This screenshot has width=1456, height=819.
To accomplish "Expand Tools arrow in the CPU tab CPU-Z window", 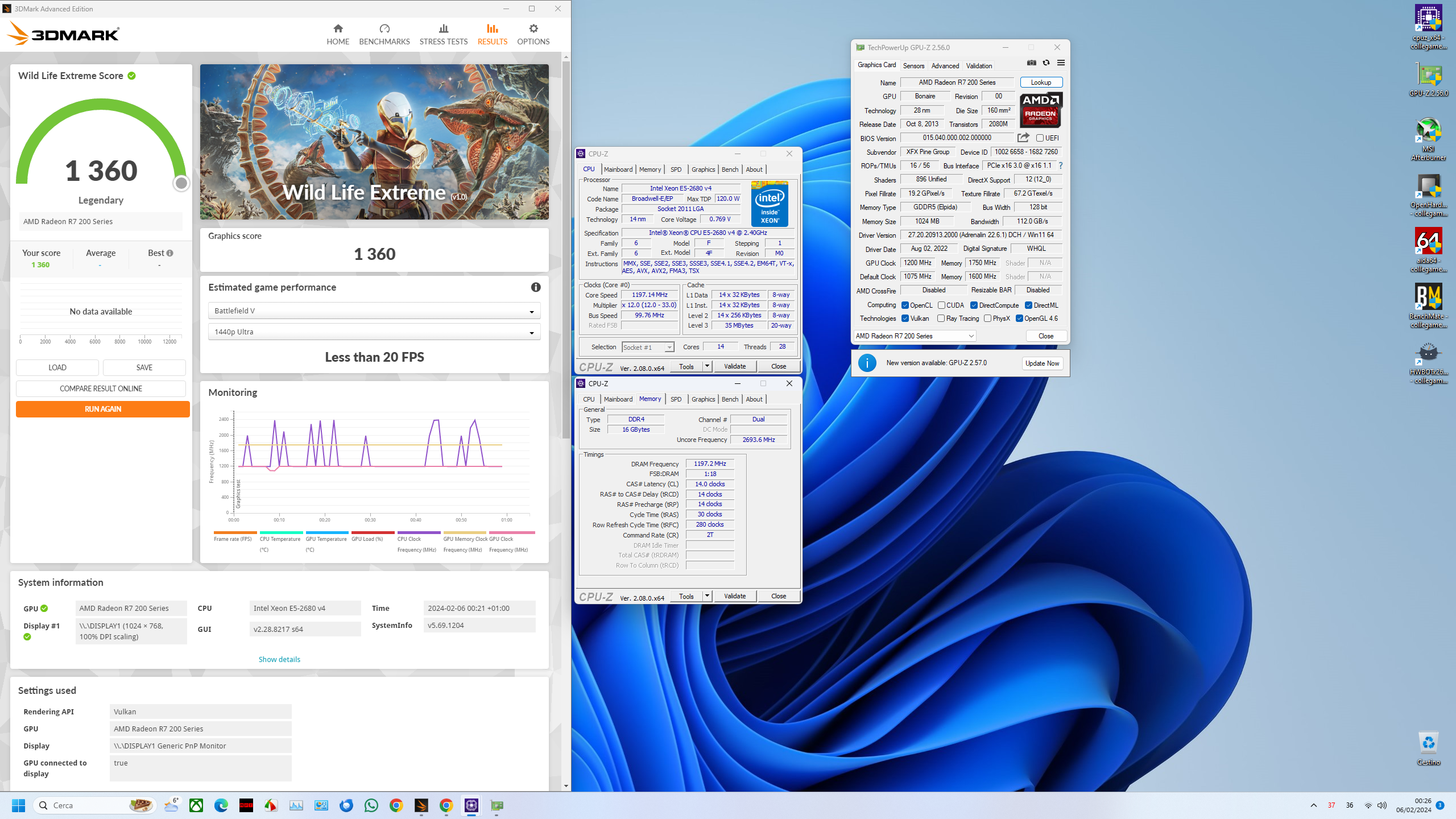I will point(707,366).
